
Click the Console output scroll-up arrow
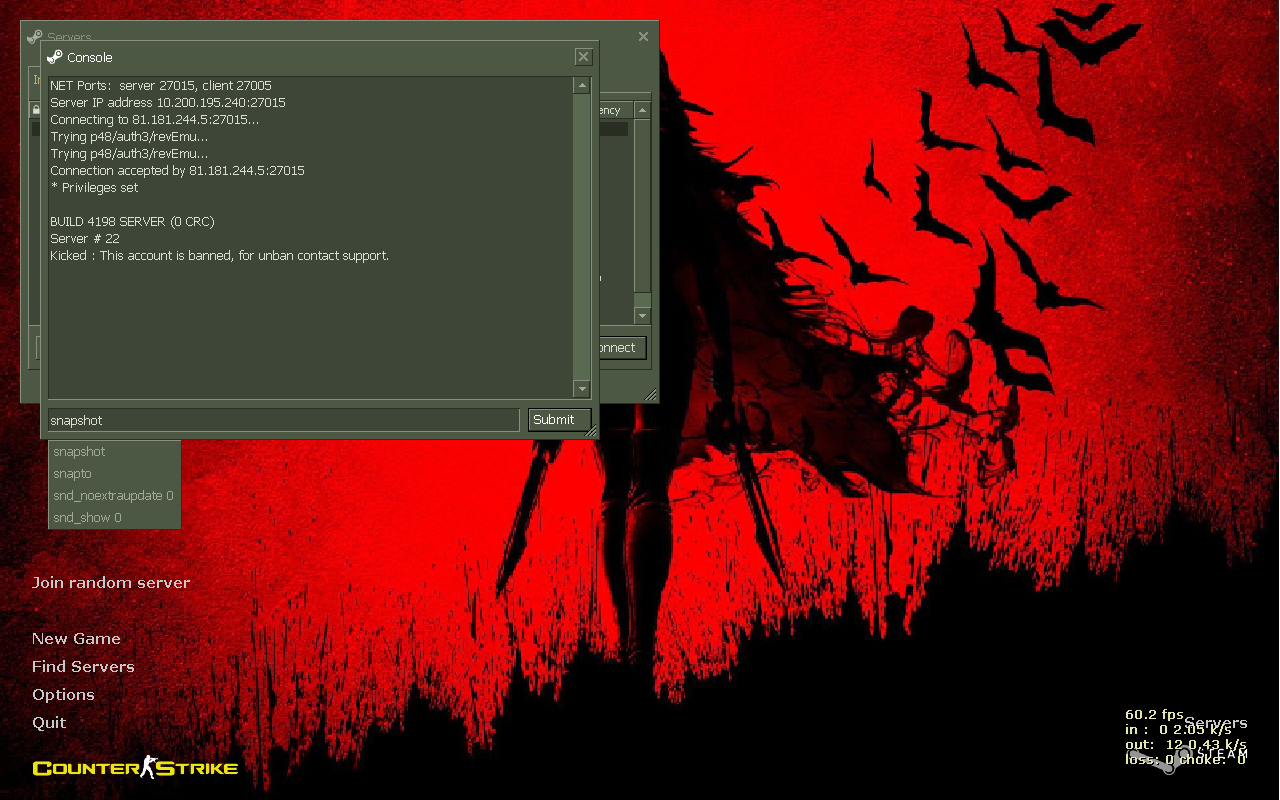582,86
